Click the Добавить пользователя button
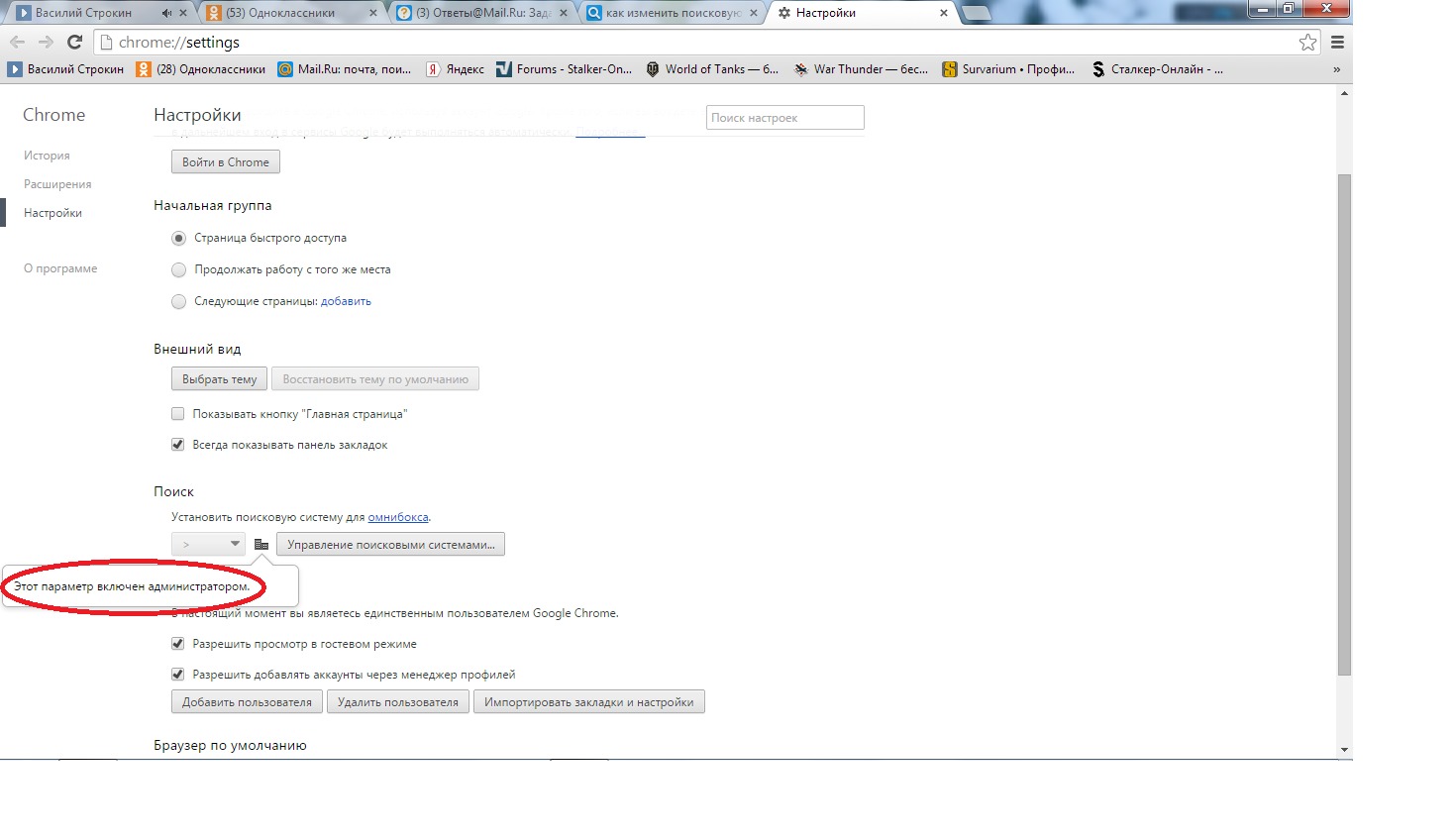 pos(247,702)
